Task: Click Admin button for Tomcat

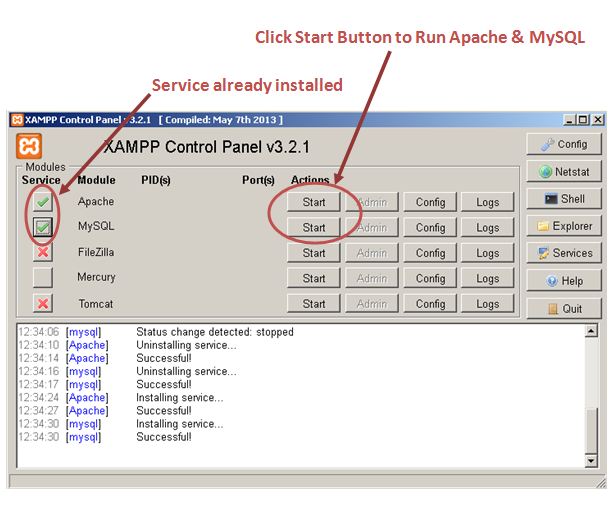Action: (372, 304)
